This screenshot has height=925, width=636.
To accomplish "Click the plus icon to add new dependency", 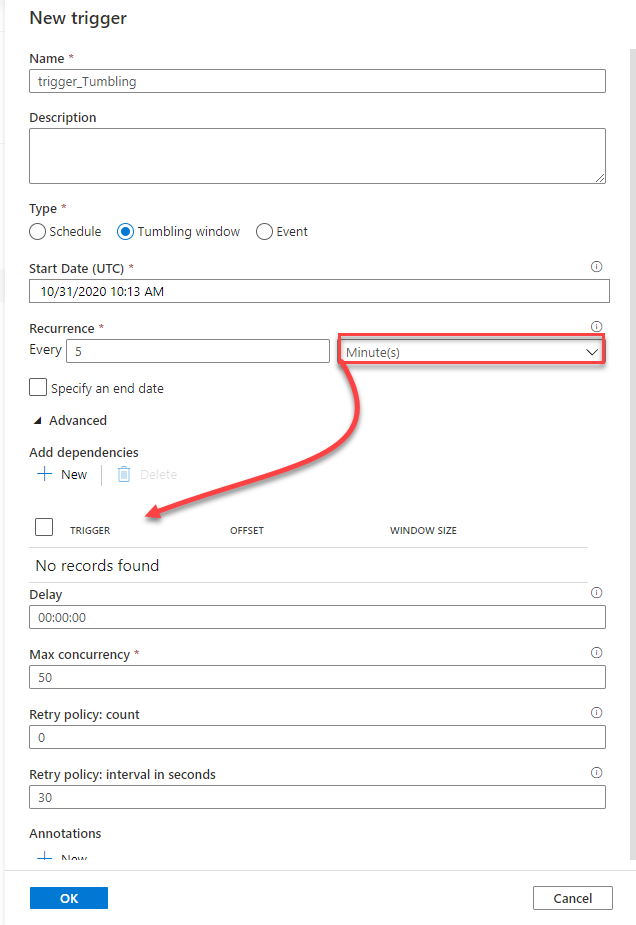I will (44, 474).
